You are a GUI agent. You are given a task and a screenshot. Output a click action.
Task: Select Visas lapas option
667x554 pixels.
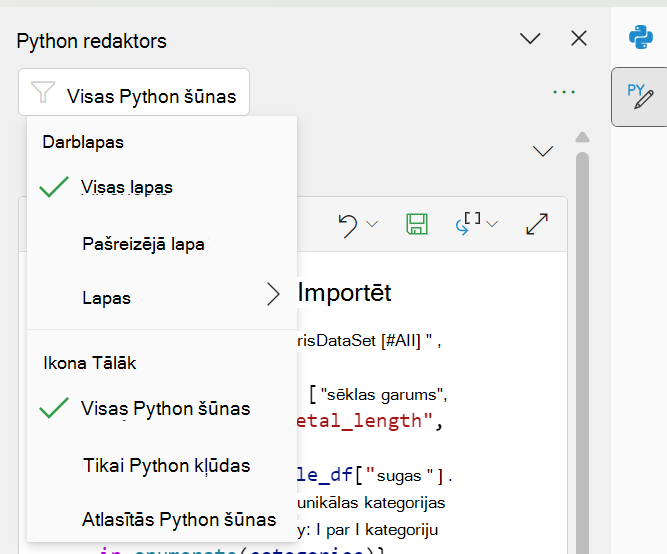click(x=162, y=187)
